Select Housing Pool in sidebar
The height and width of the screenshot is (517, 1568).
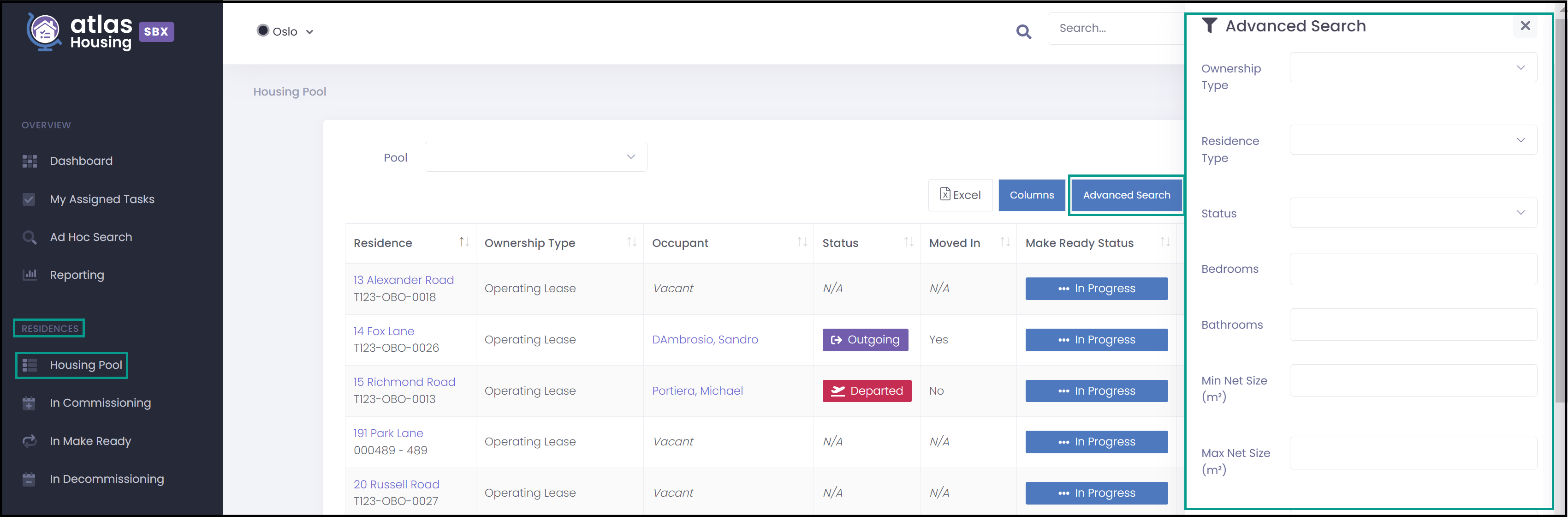coord(86,365)
